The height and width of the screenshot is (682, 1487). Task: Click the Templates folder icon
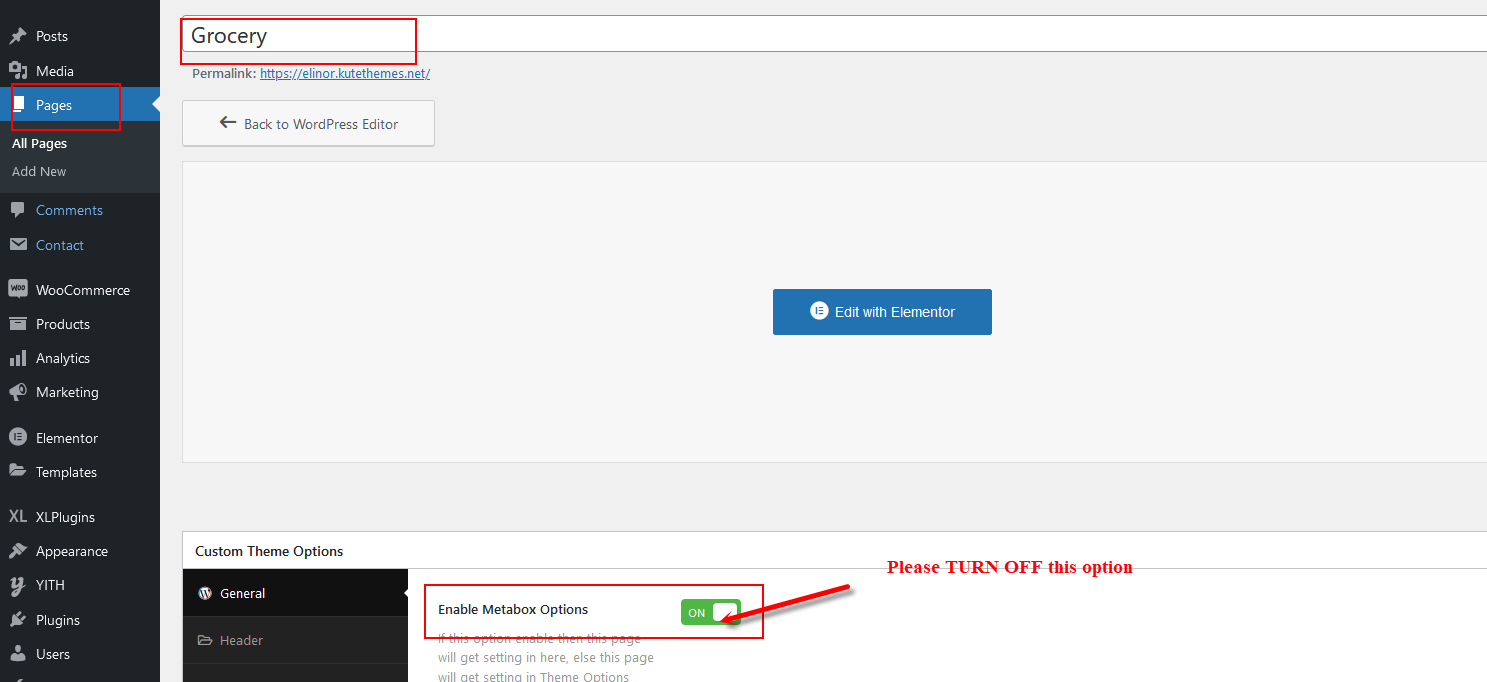(18, 472)
